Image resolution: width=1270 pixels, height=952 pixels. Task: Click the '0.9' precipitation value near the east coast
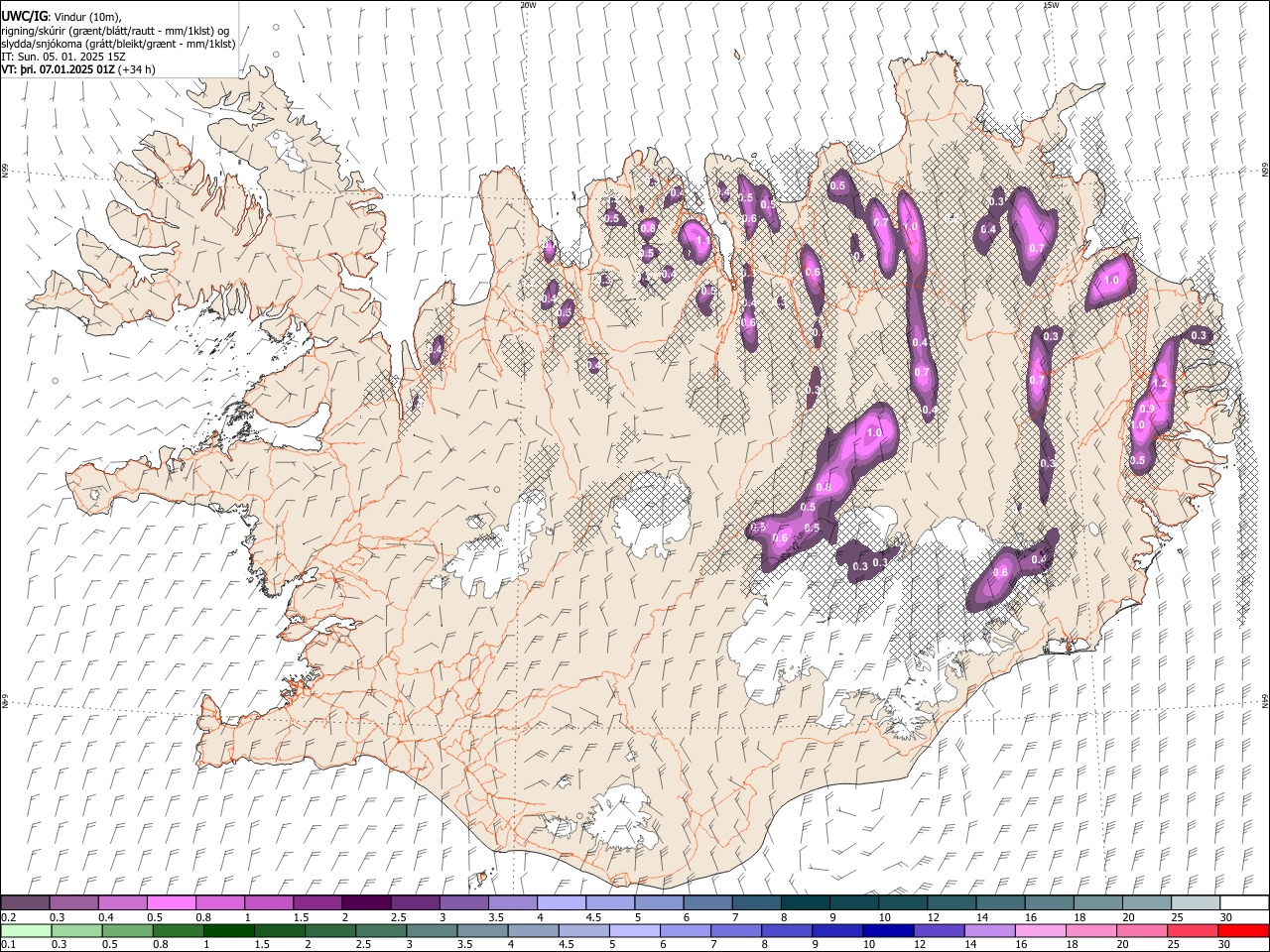1147,409
